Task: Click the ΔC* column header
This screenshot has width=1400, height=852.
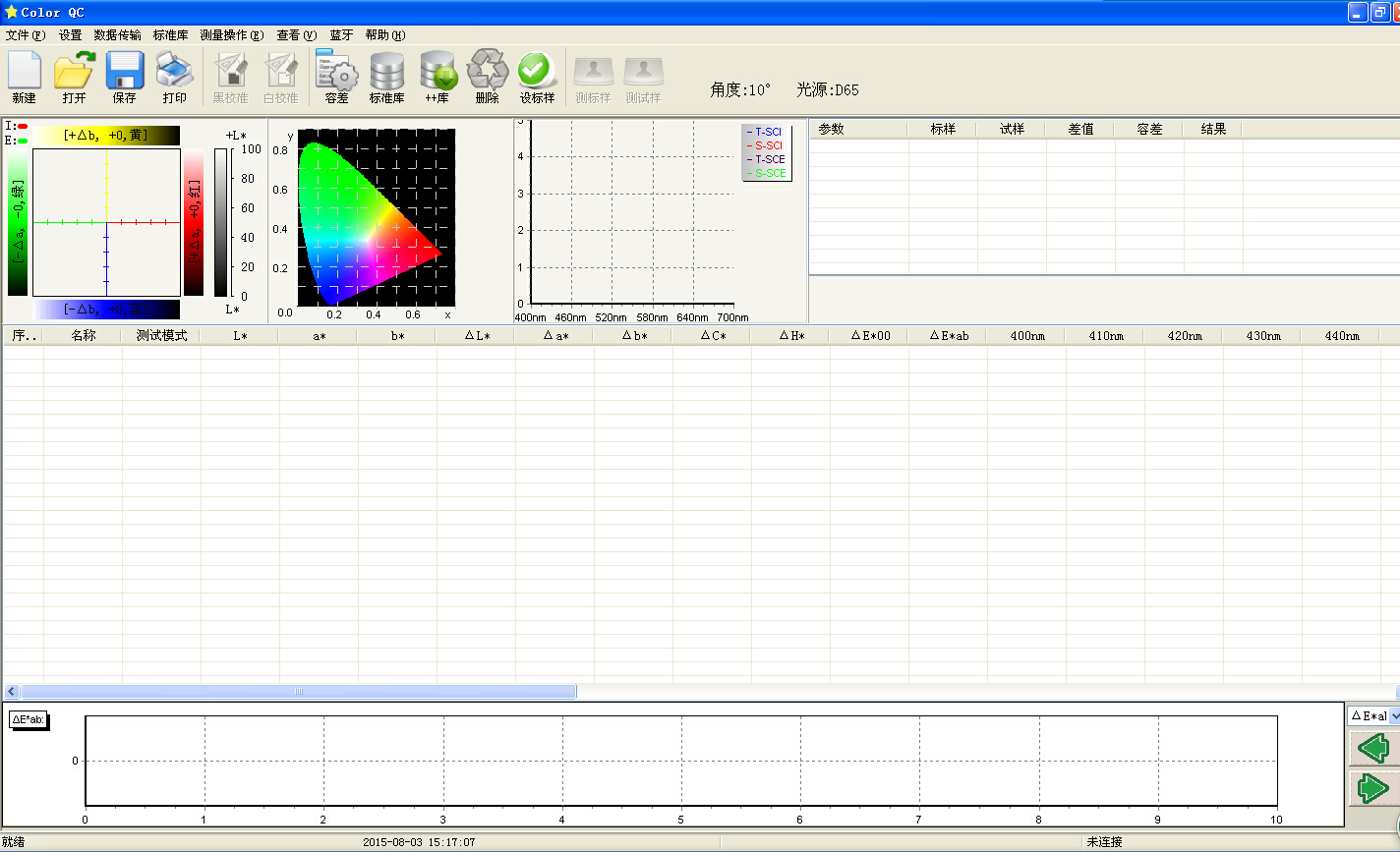Action: [x=712, y=335]
